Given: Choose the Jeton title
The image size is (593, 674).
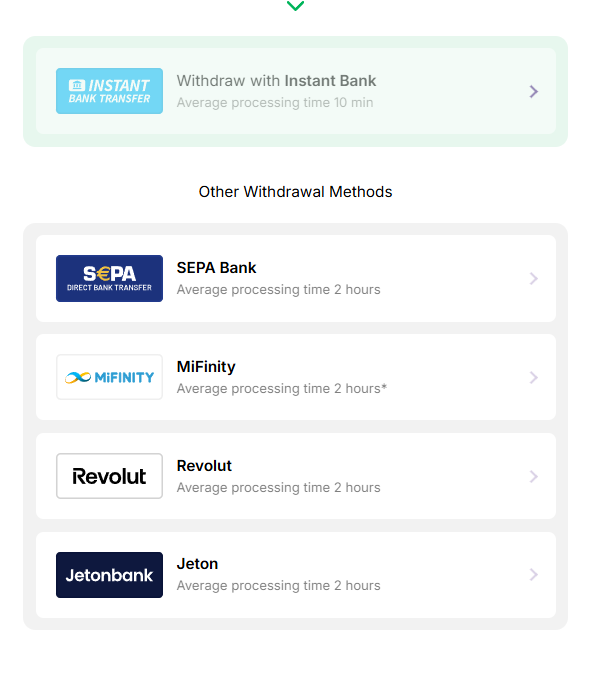Looking at the screenshot, I should (x=197, y=564).
